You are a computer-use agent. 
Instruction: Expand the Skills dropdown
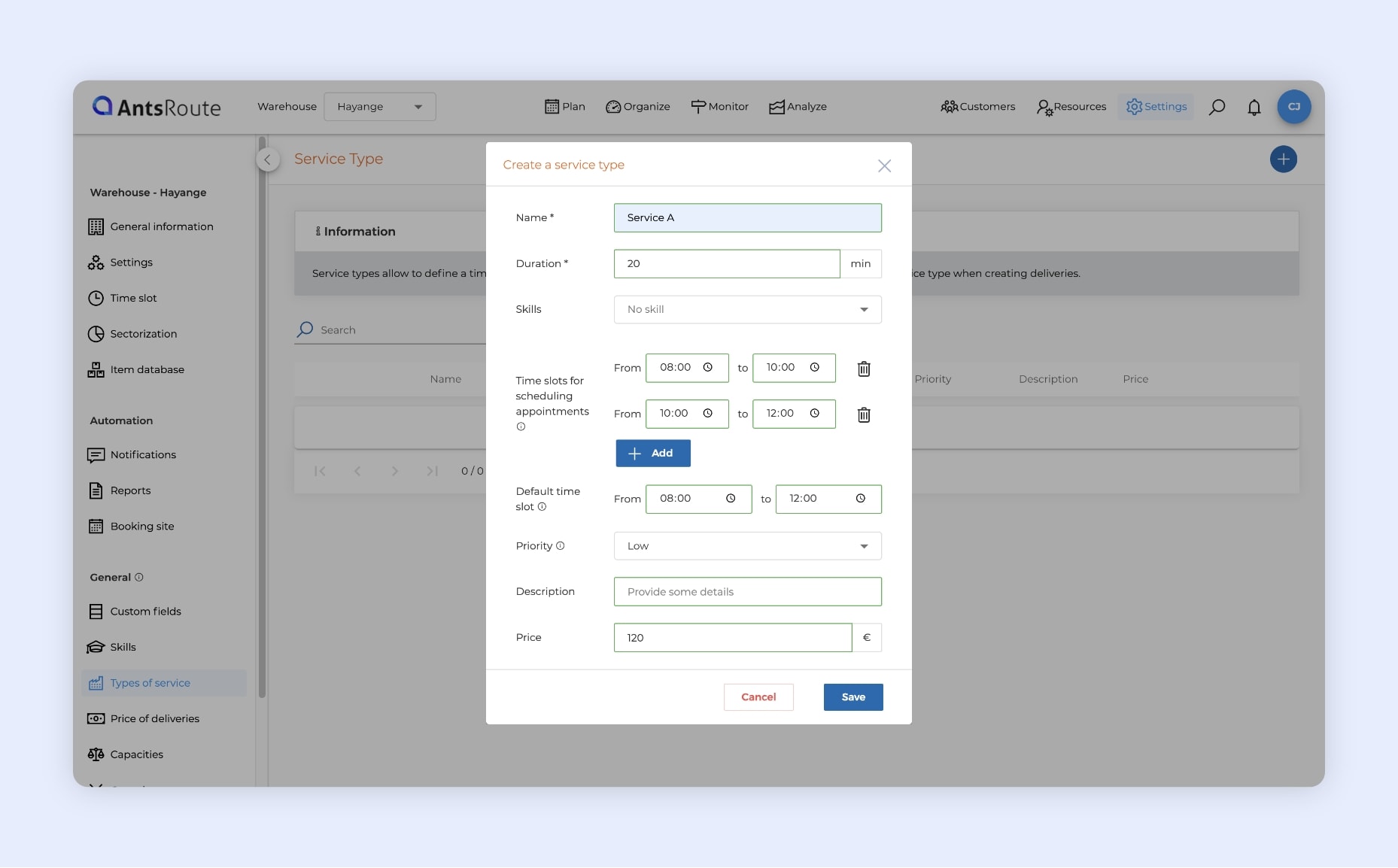747,309
